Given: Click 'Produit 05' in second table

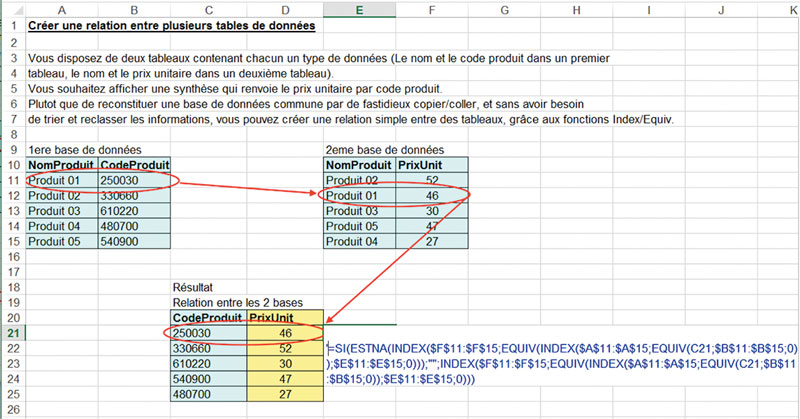Looking at the screenshot, I should [x=359, y=226].
